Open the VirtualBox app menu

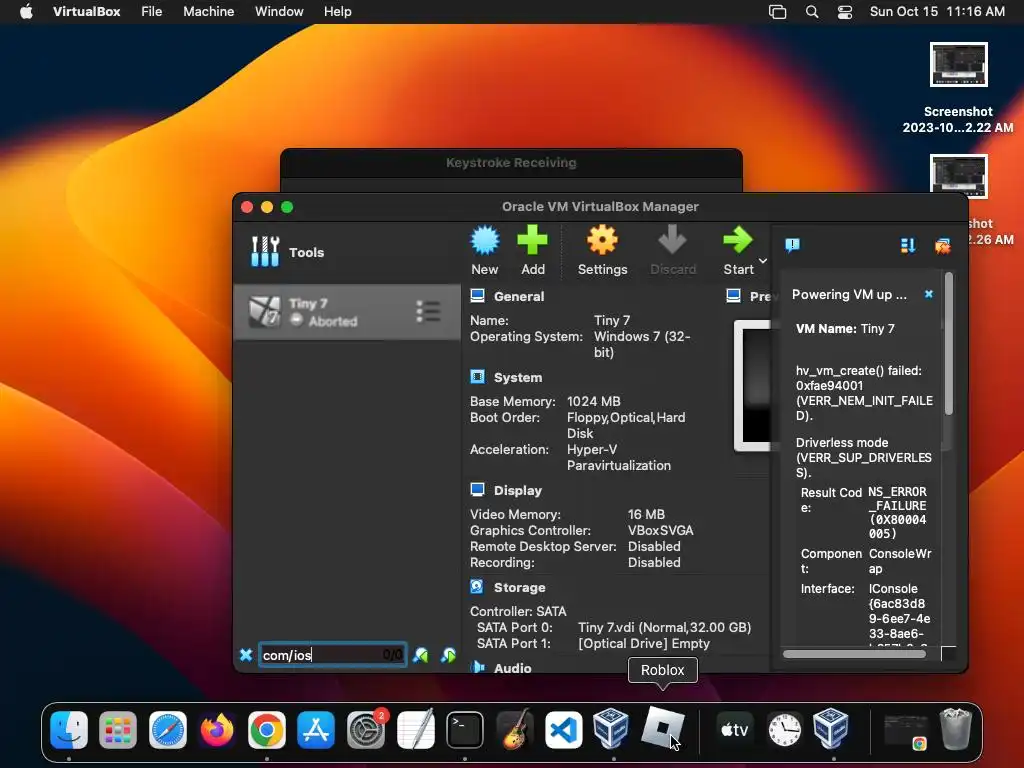[x=86, y=12]
